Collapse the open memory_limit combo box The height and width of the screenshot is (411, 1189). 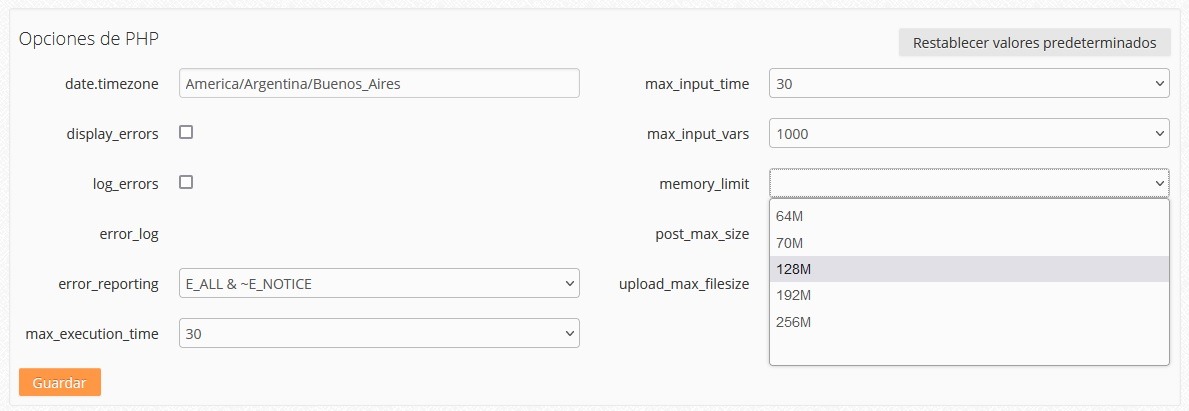click(x=969, y=183)
